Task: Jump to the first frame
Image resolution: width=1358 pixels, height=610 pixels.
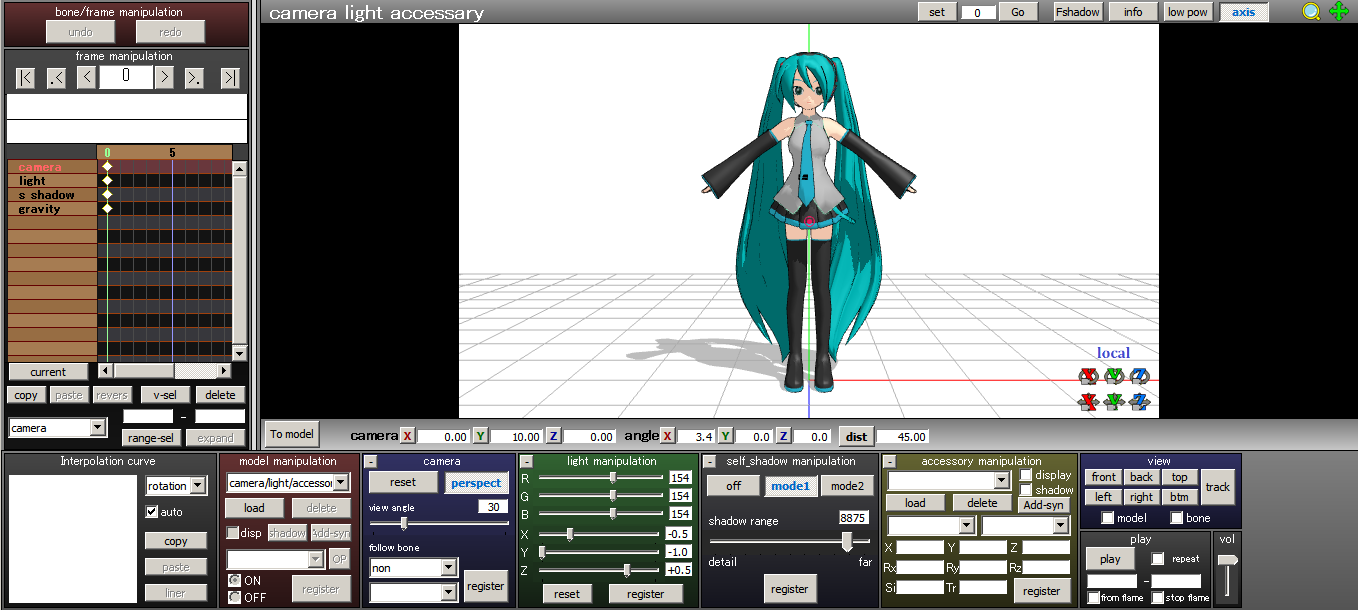Action: pyautogui.click(x=26, y=78)
